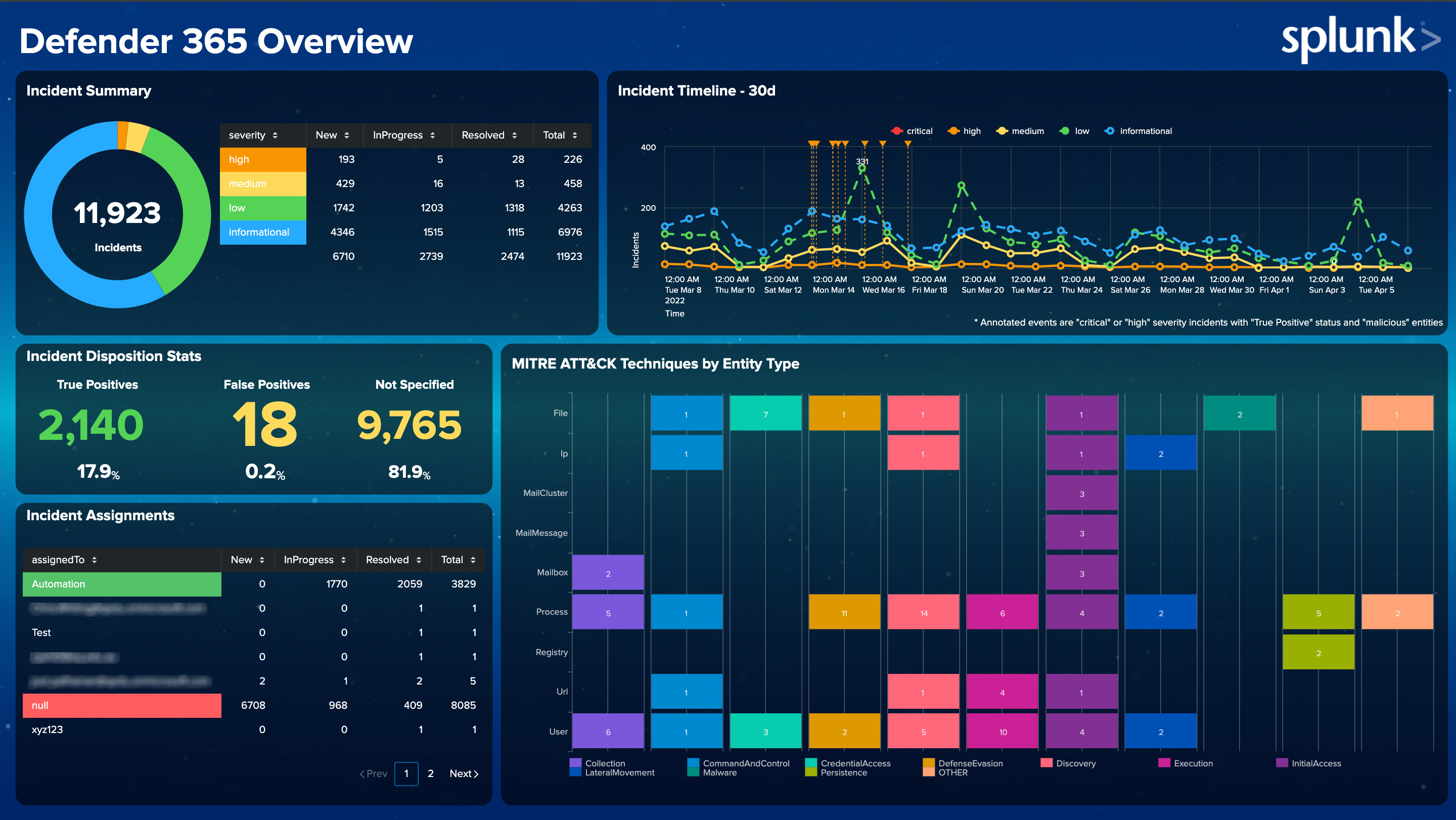Toggle InitialAccess in MITRE legend
The width and height of the screenshot is (1456, 820).
(x=1309, y=763)
